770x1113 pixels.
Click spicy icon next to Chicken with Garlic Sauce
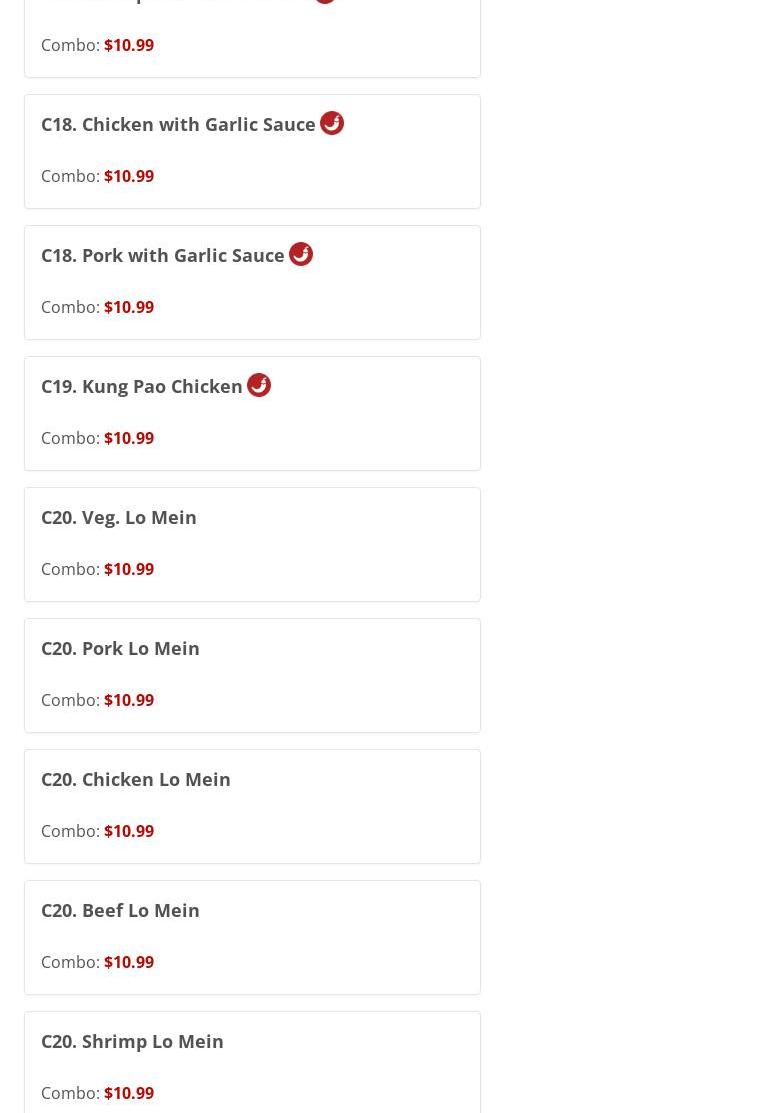pos(331,124)
